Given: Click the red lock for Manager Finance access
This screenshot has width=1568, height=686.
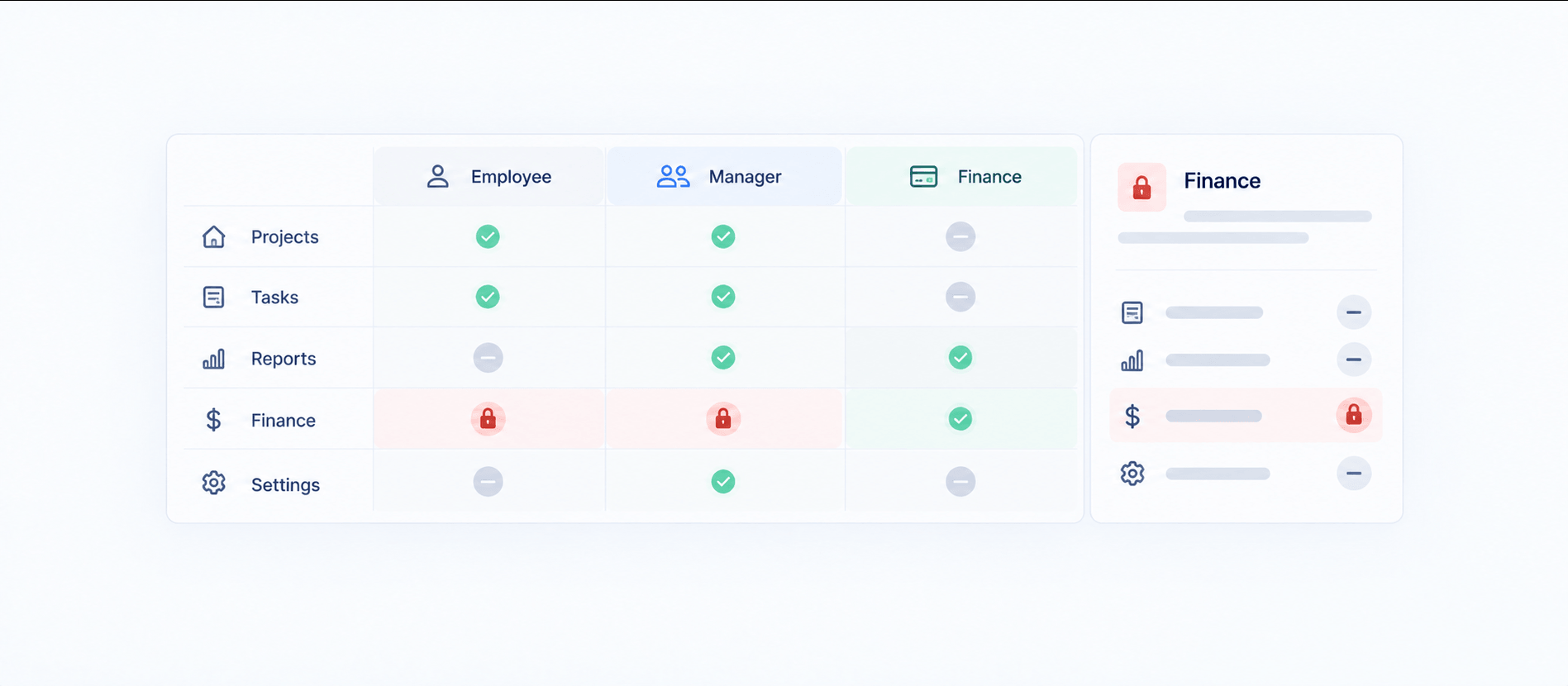Looking at the screenshot, I should tap(723, 419).
